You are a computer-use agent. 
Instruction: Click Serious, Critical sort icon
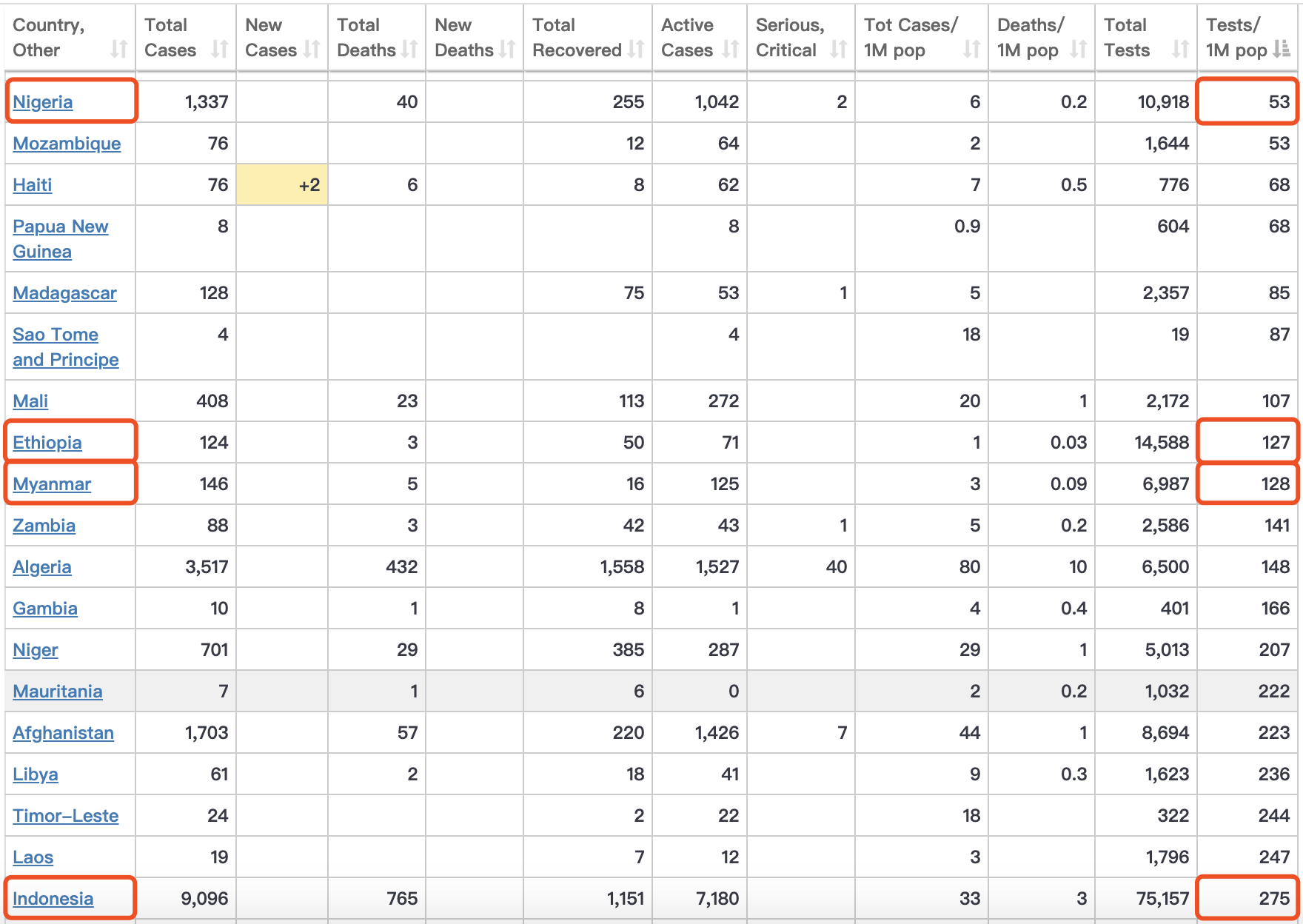pyautogui.click(x=838, y=50)
